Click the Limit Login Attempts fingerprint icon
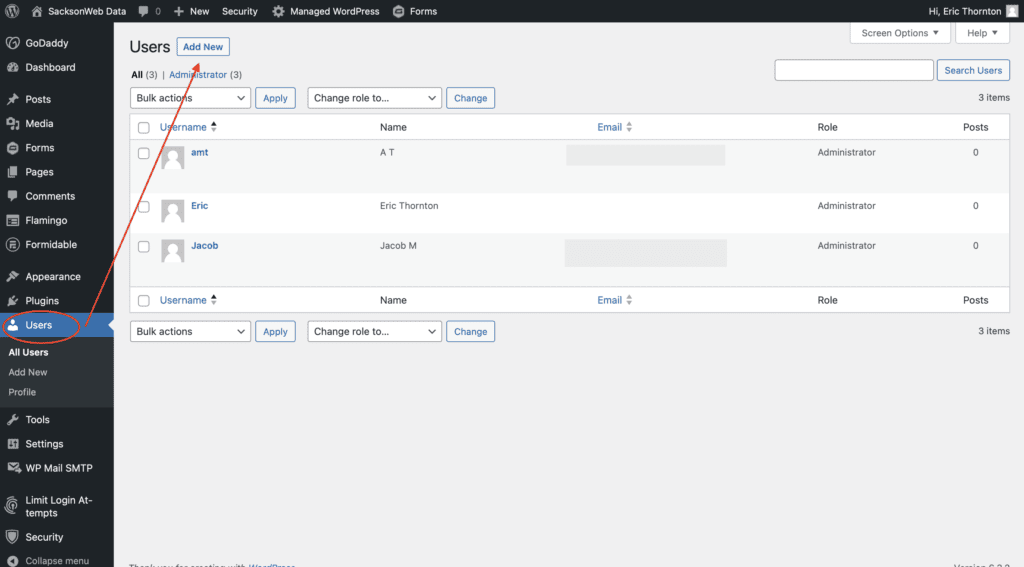1024x567 pixels. [x=12, y=506]
